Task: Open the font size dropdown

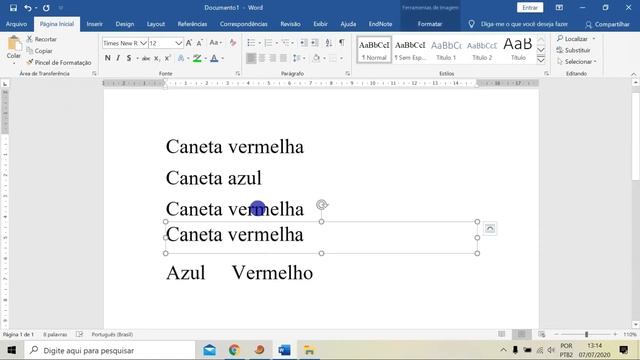Action: click(x=178, y=43)
